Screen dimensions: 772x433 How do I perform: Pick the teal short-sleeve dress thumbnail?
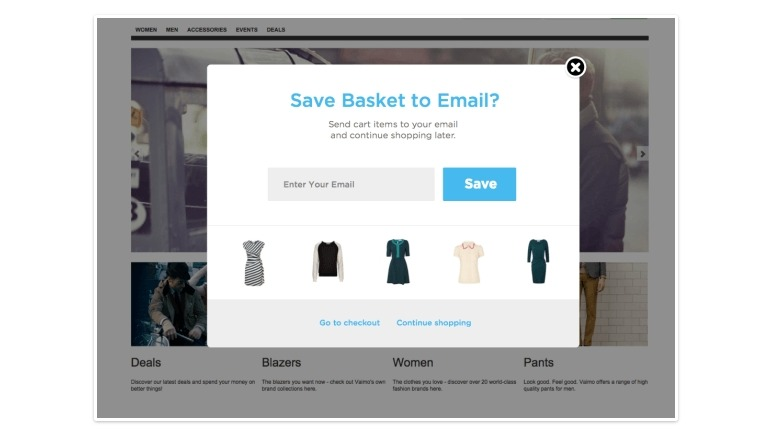pyautogui.click(x=398, y=262)
